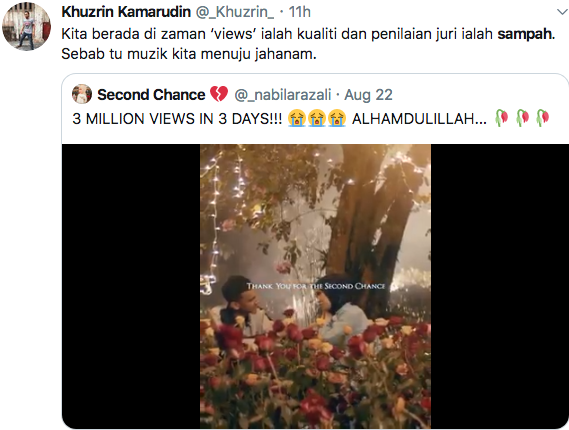The width and height of the screenshot is (569, 430).
Task: Click the middle crying face emoji
Action: [317, 118]
